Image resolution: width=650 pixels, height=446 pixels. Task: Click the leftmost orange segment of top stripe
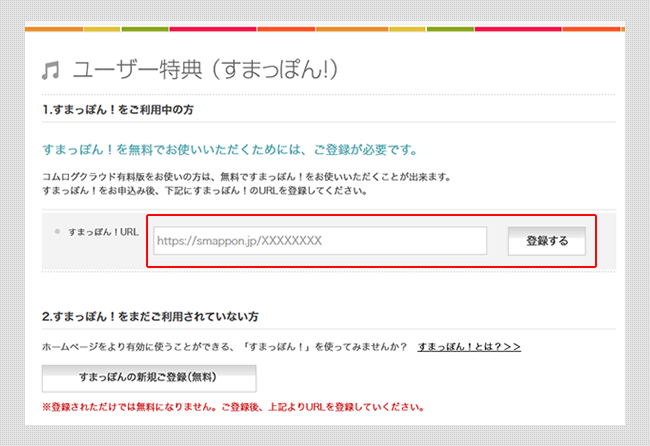52,29
